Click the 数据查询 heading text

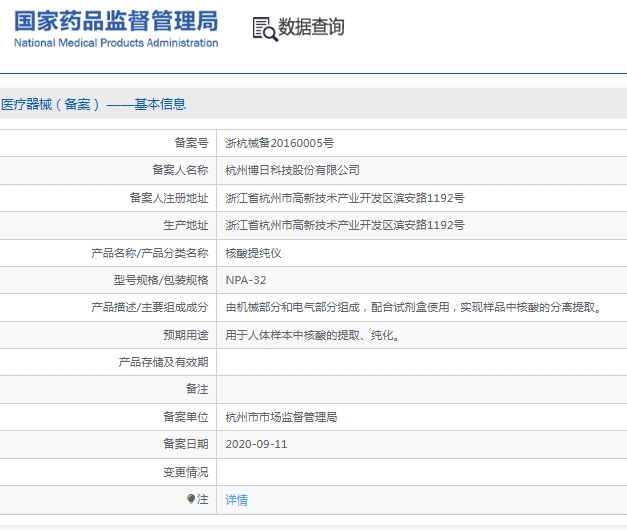(311, 27)
